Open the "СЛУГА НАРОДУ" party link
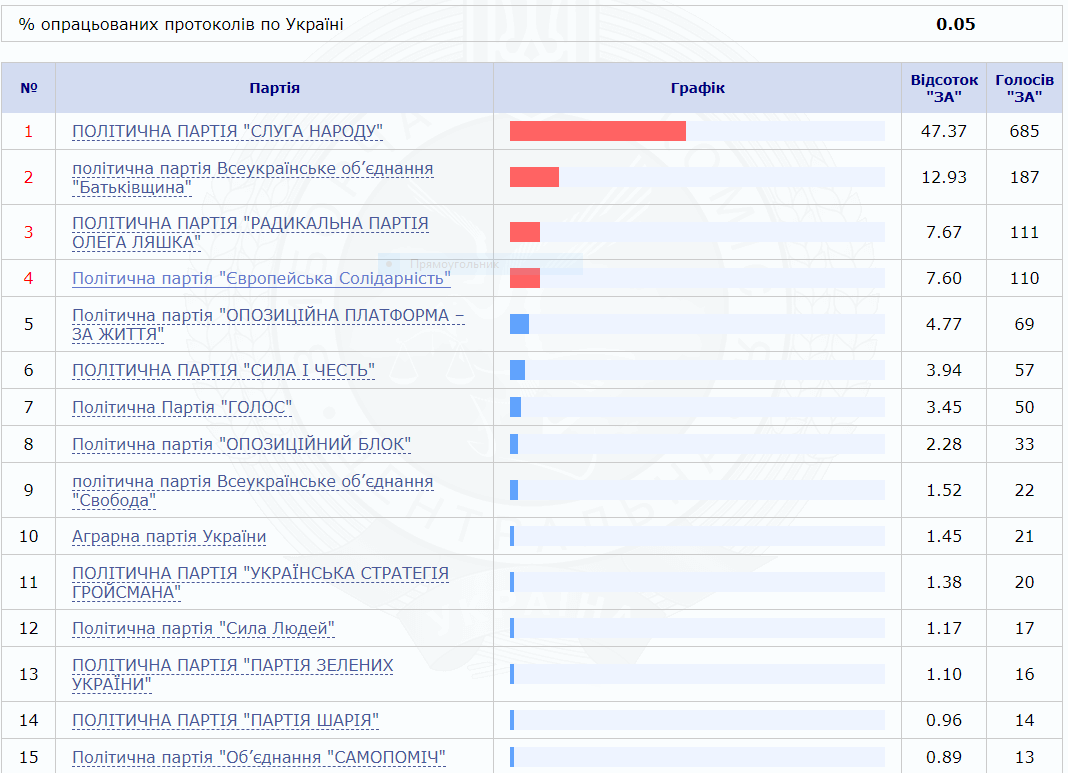Viewport: 1068px width, 773px height. pyautogui.click(x=227, y=131)
